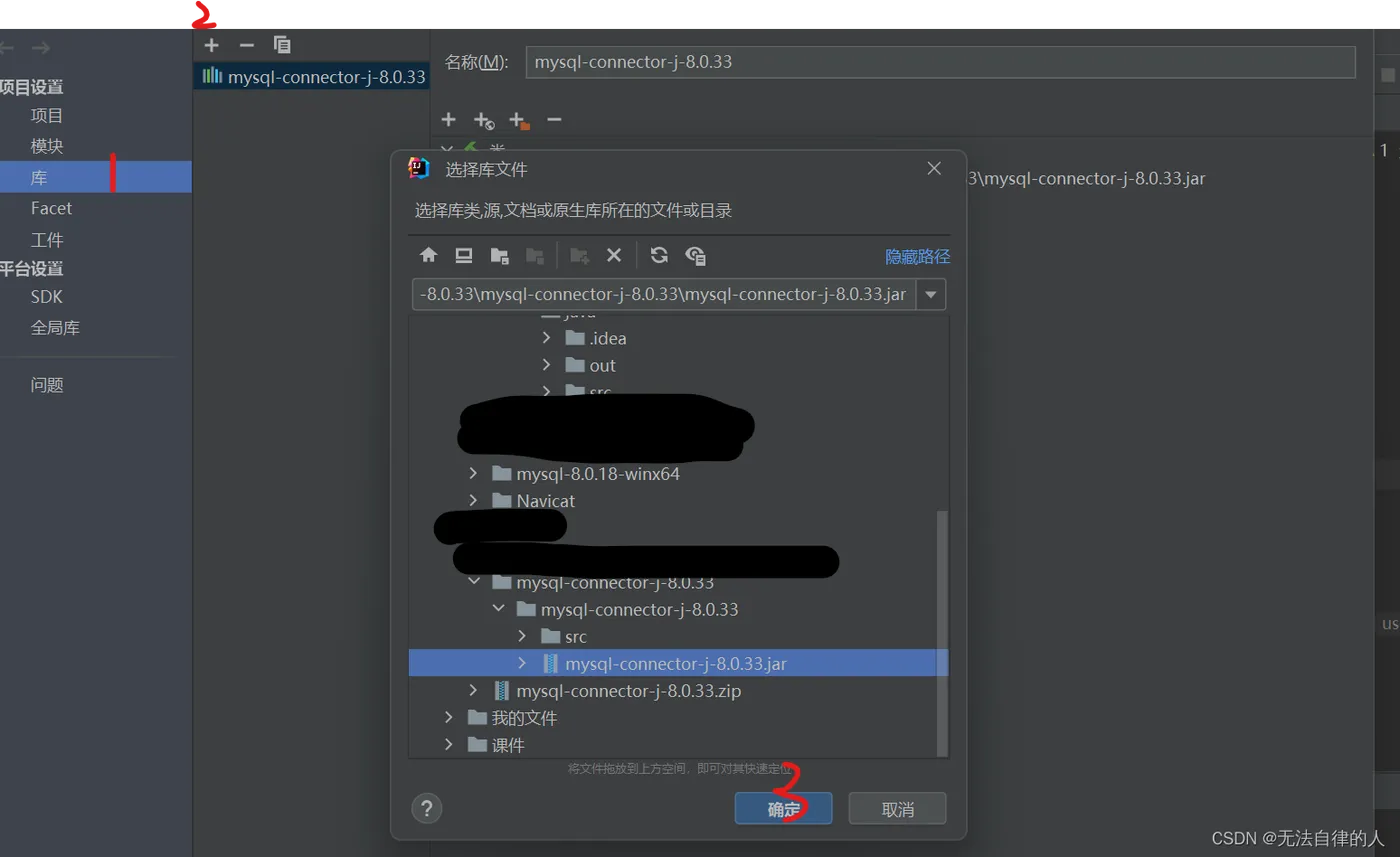1400x857 pixels.
Task: Edit the library name field
Action: 940,62
